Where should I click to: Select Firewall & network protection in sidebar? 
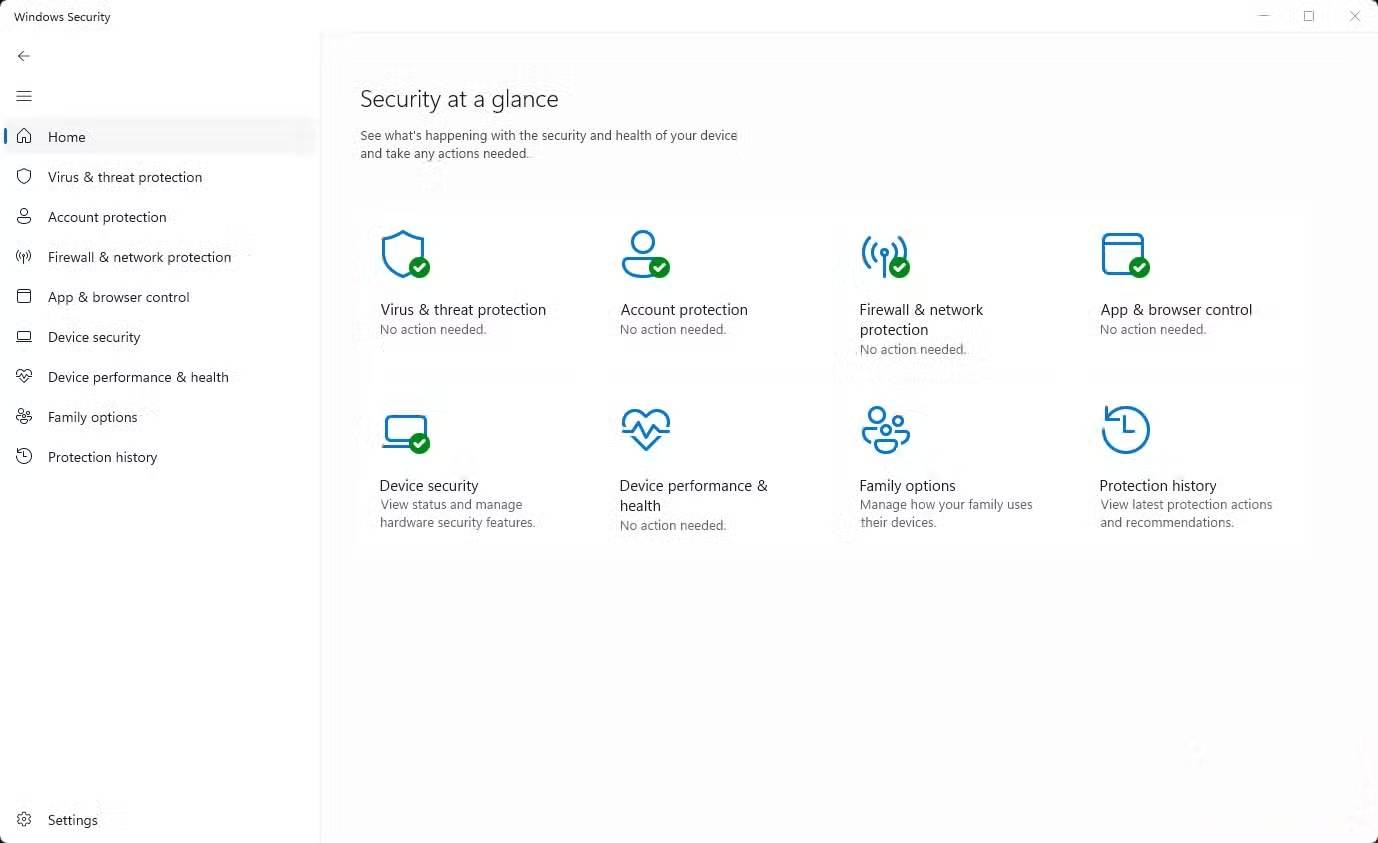(160, 256)
